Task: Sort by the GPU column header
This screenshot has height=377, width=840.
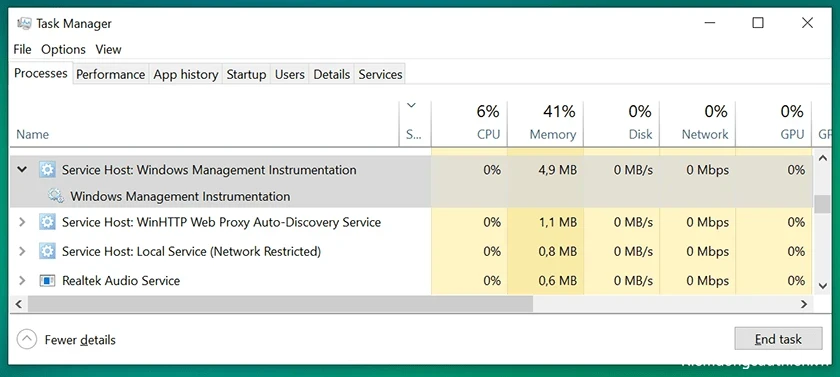Action: pyautogui.click(x=774, y=123)
